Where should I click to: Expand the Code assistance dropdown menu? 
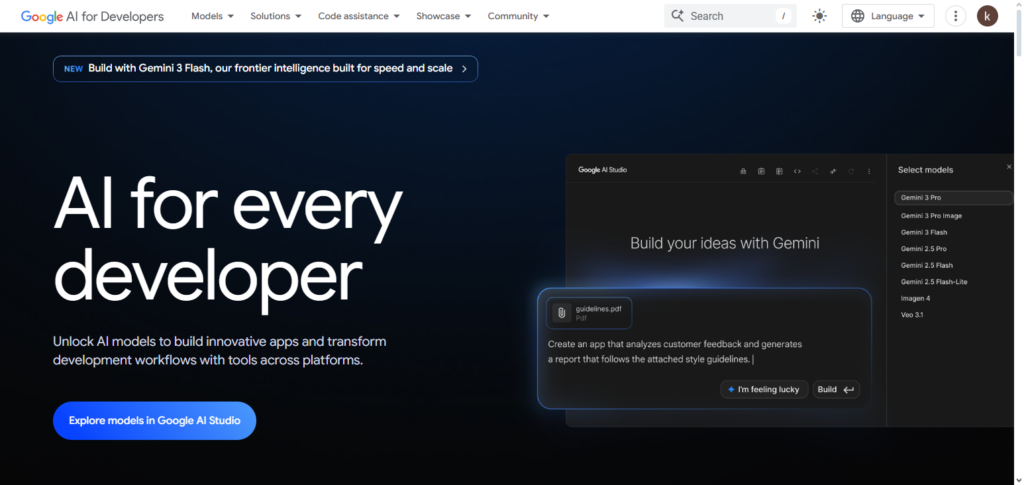359,16
